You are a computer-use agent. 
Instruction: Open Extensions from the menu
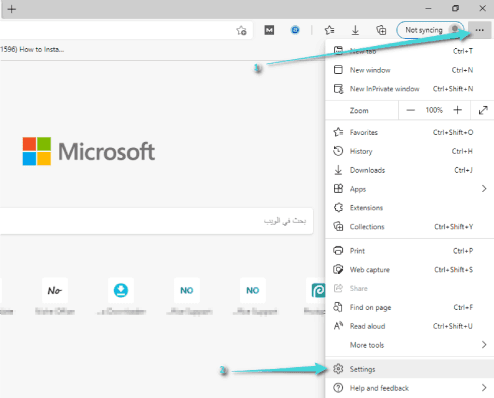pos(410,208)
